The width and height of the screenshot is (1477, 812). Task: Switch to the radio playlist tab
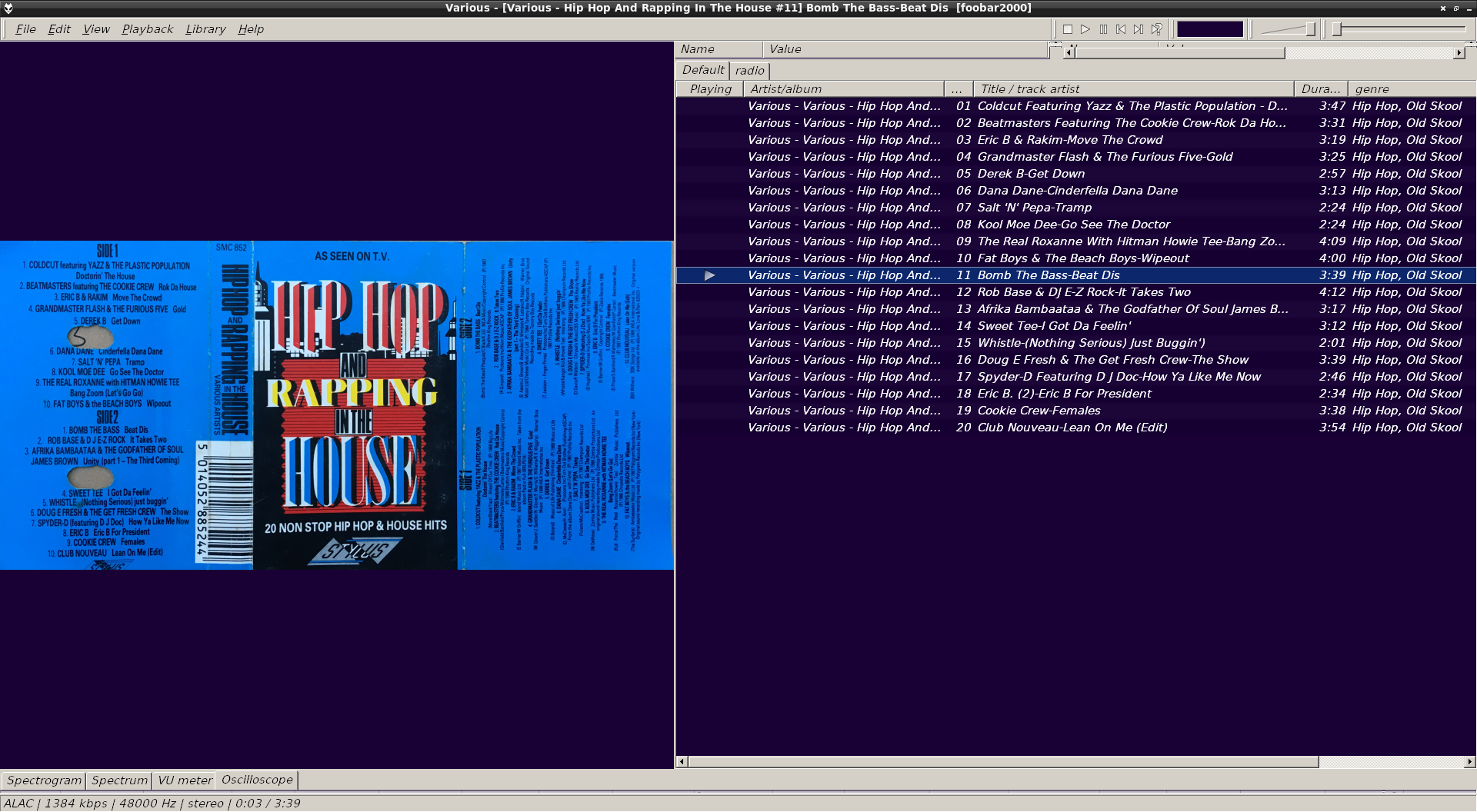point(750,71)
